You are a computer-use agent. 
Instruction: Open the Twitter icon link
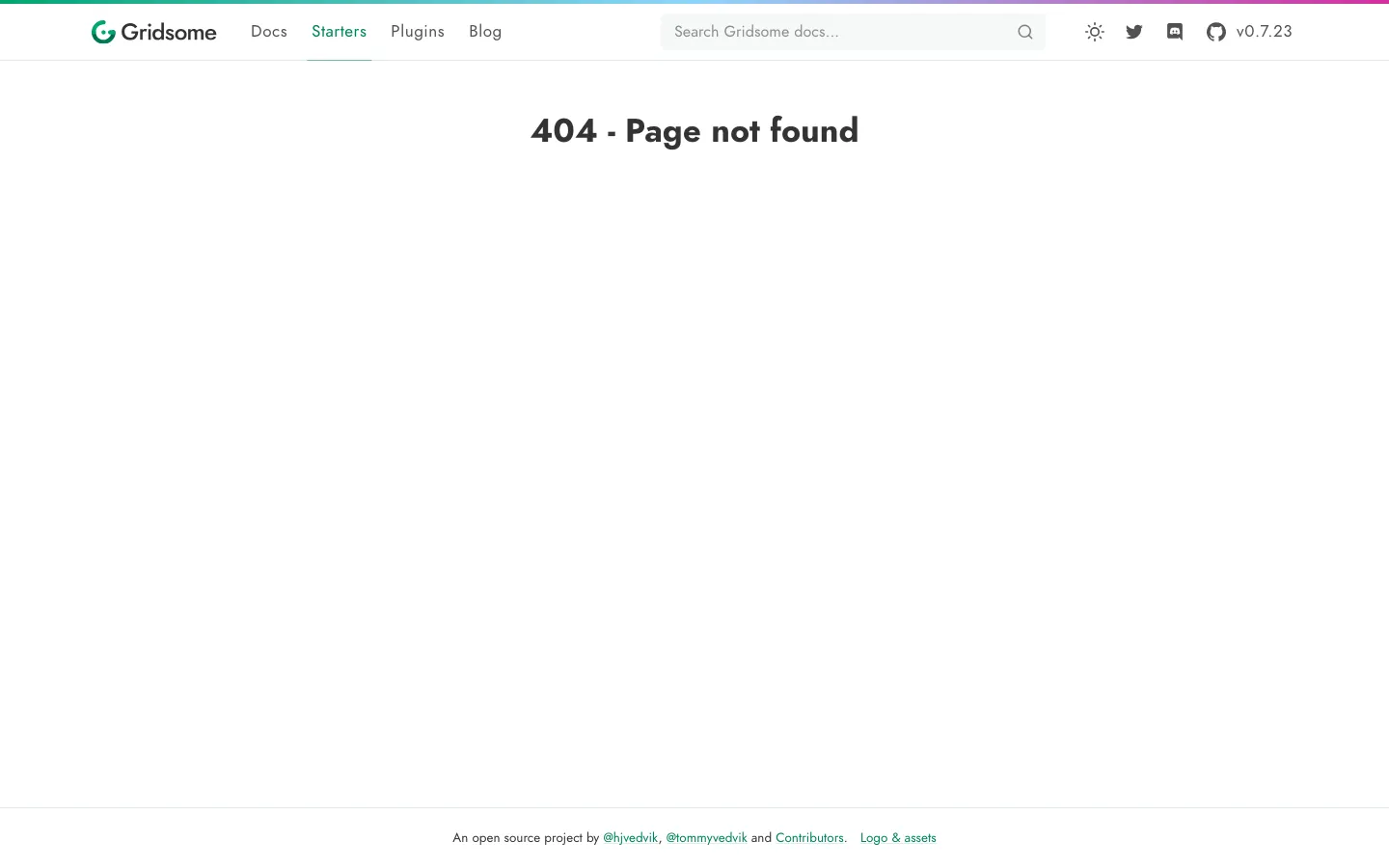1134,32
